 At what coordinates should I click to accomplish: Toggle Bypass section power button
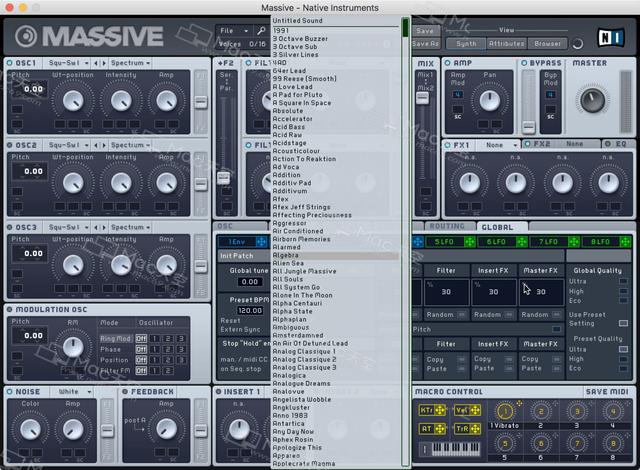point(524,63)
